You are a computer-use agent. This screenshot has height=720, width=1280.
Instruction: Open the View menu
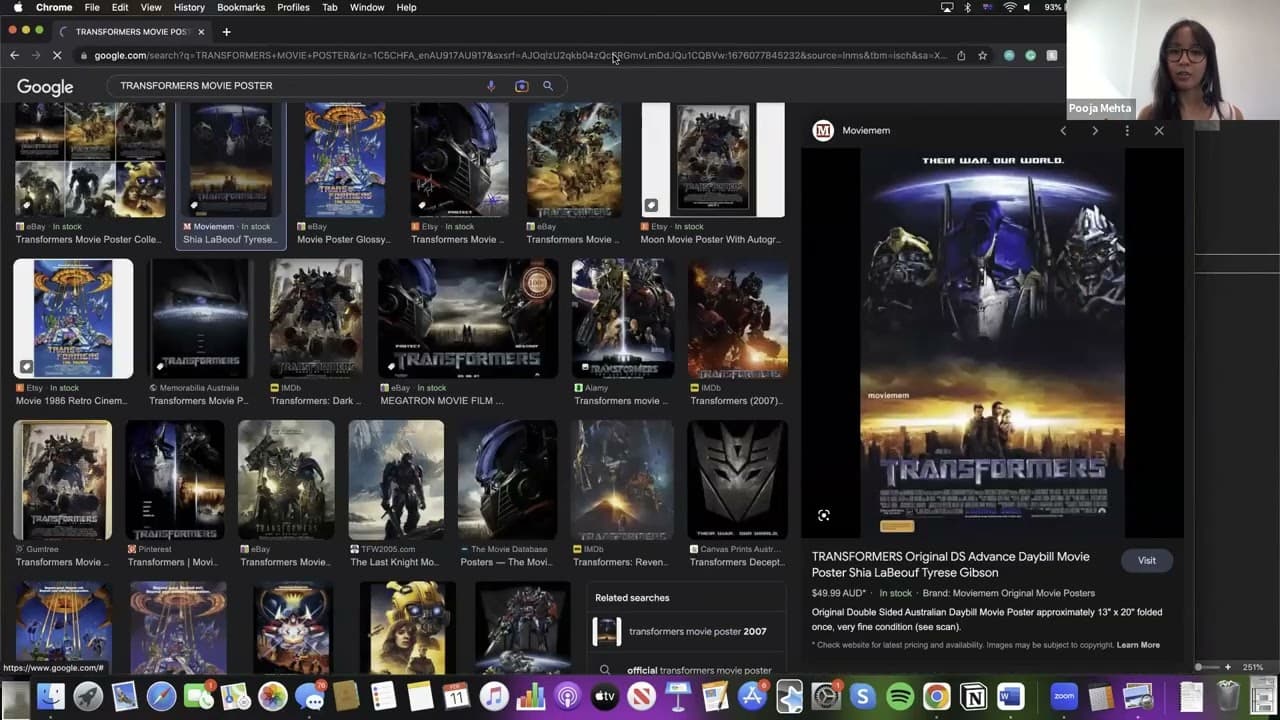(x=151, y=7)
